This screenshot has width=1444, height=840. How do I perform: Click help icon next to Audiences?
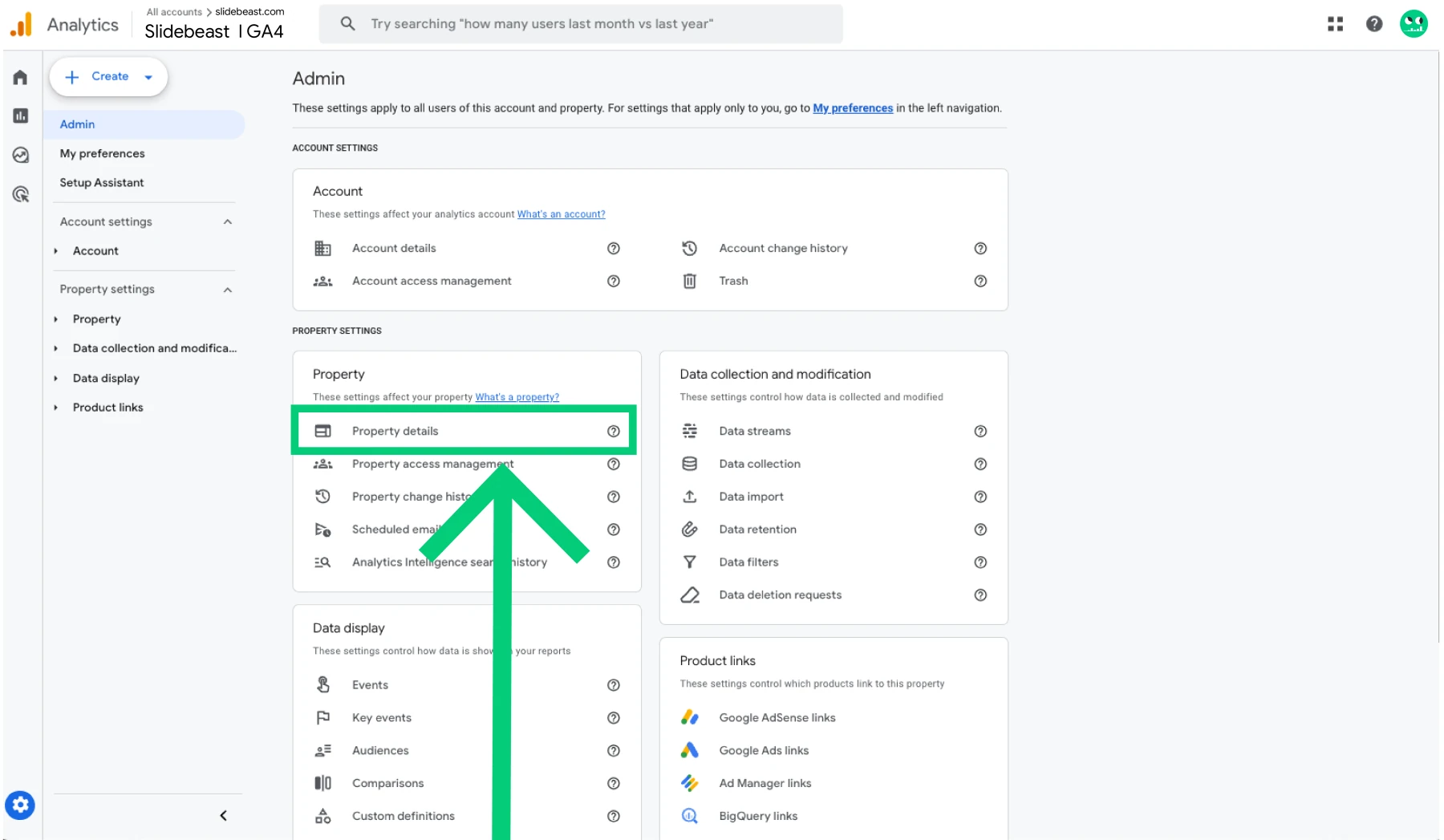click(614, 751)
